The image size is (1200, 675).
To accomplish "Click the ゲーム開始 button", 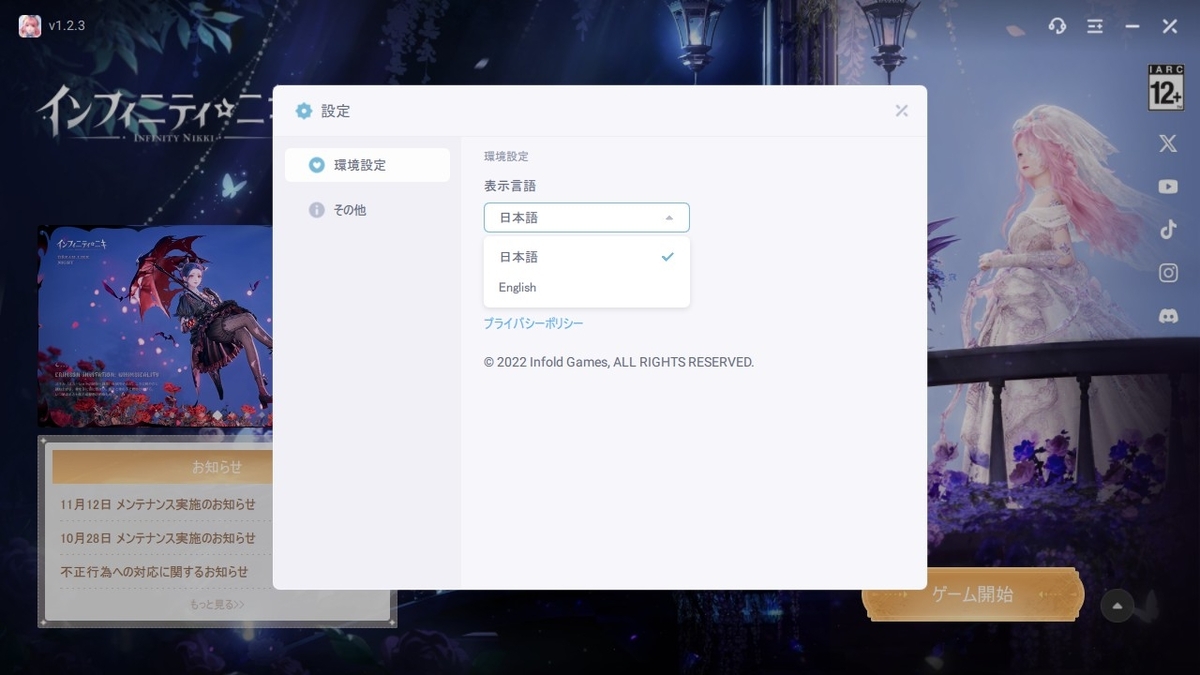I will tap(973, 595).
